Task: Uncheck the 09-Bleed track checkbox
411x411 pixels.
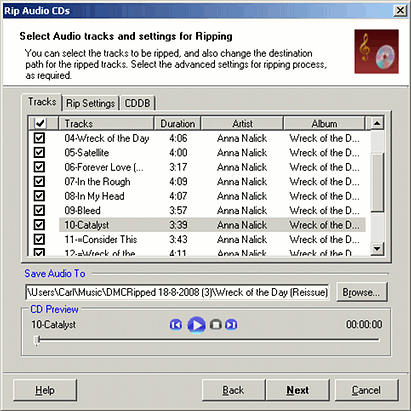Action: pyautogui.click(x=39, y=210)
